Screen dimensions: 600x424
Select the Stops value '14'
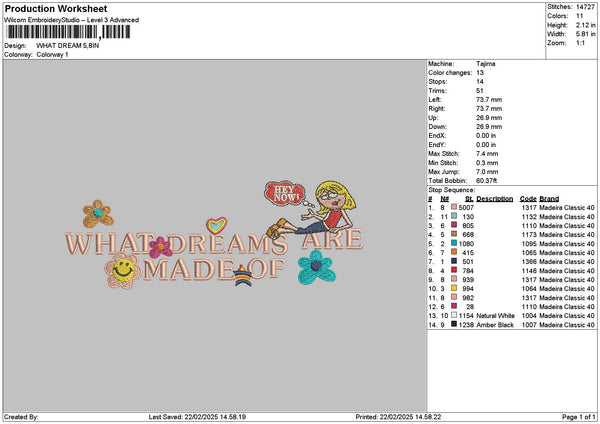tap(480, 82)
